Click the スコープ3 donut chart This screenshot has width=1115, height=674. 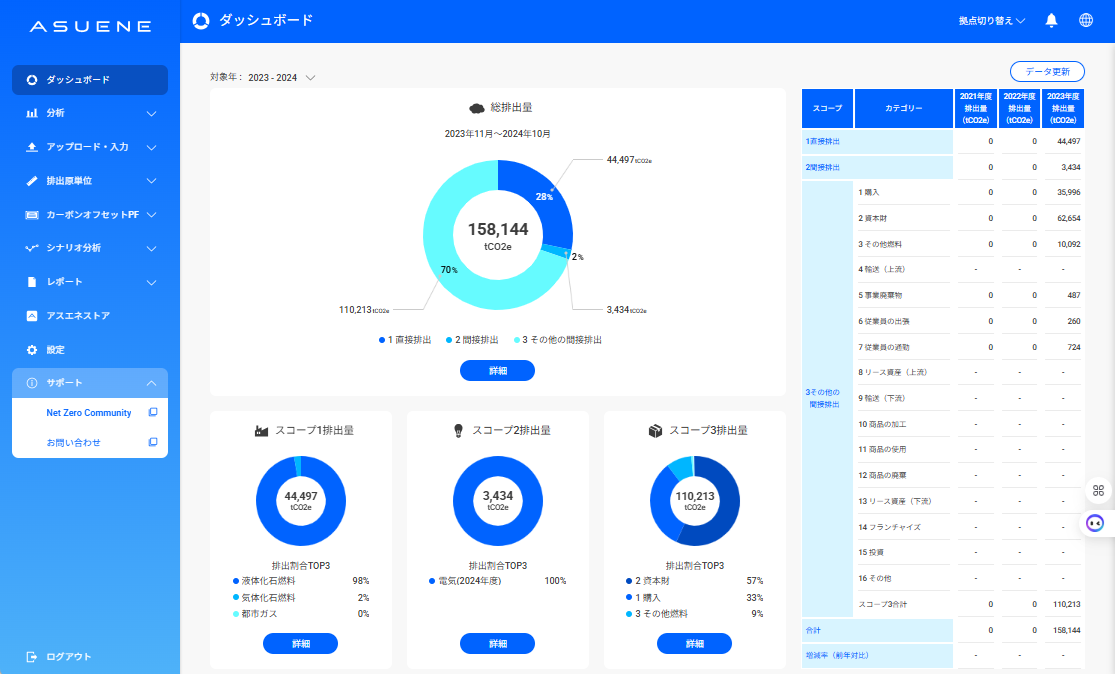click(x=695, y=501)
